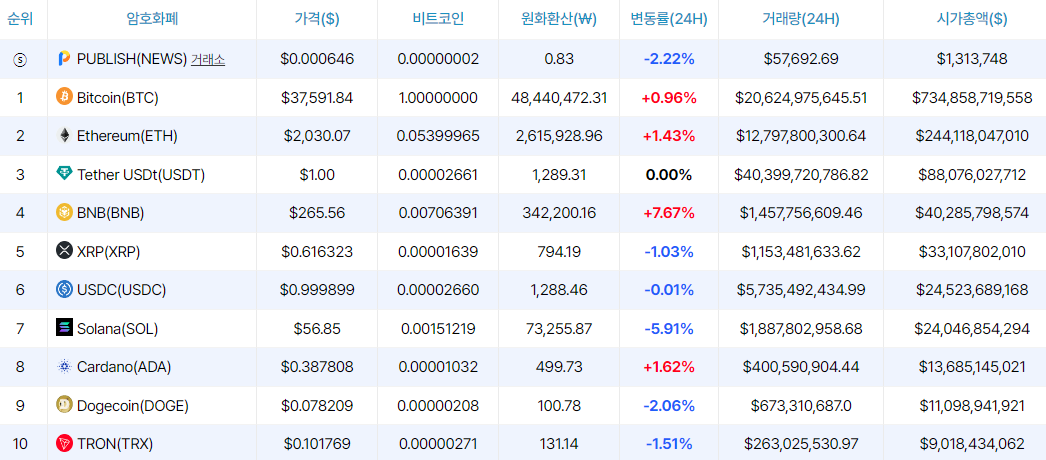Sort by the 순위 column header

click(x=20, y=19)
